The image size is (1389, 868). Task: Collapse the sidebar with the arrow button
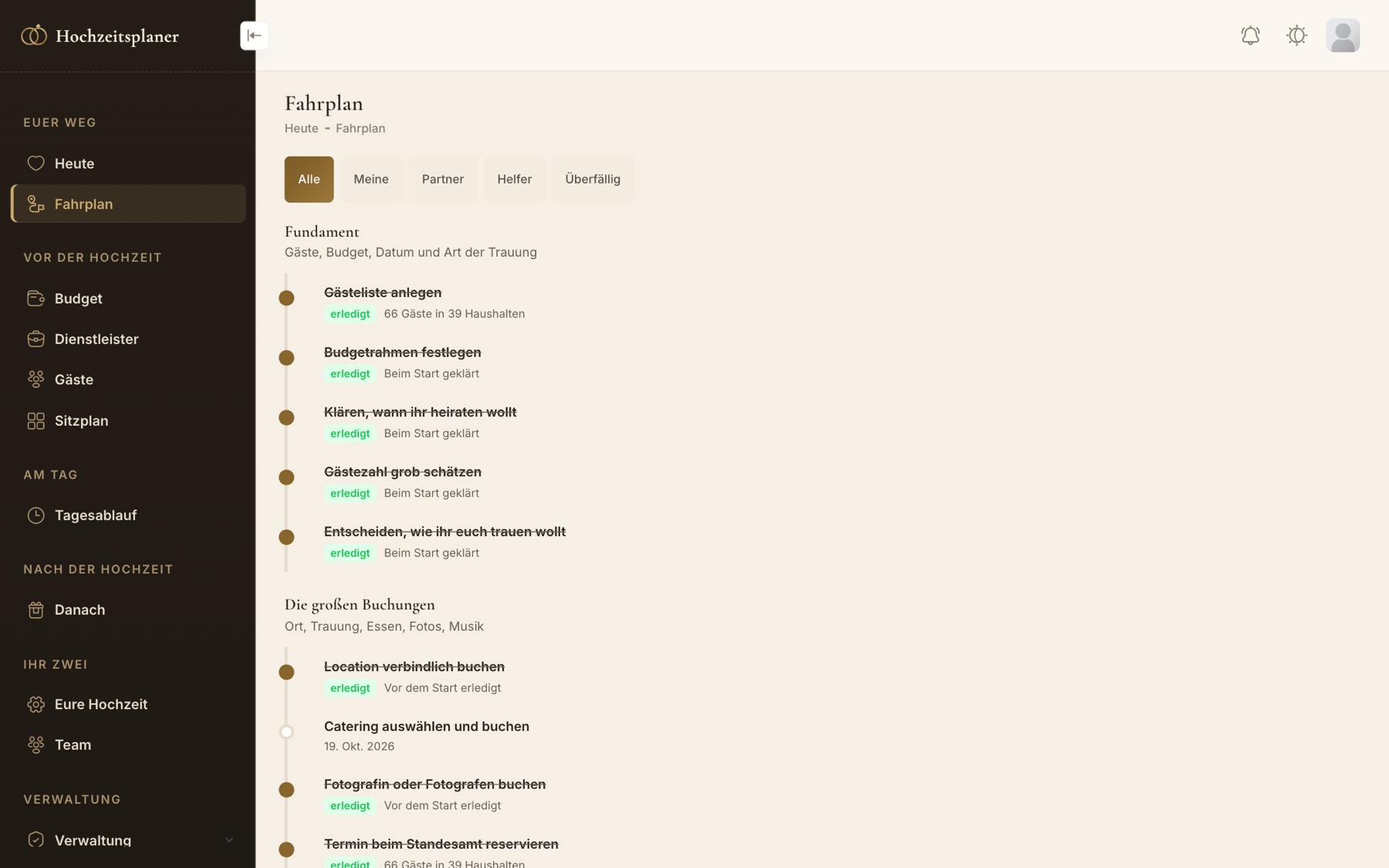click(254, 35)
